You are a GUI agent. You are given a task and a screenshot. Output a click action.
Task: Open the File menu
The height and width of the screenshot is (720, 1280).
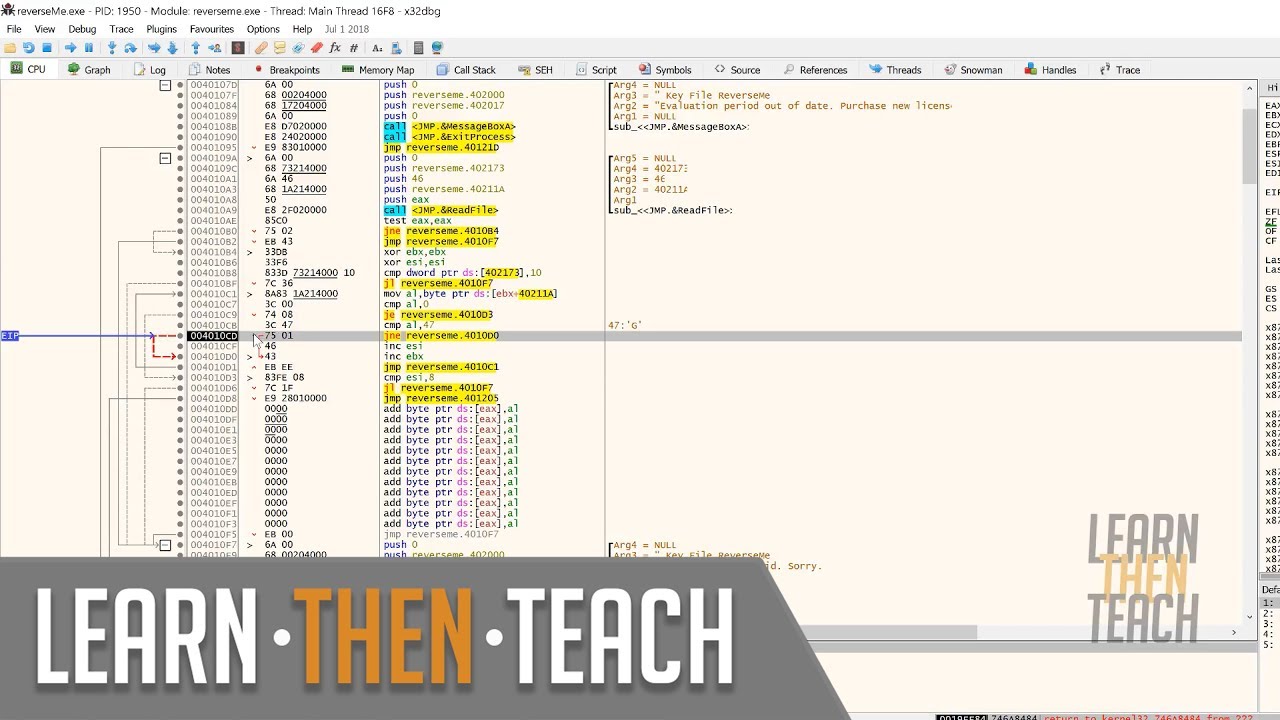pos(14,29)
